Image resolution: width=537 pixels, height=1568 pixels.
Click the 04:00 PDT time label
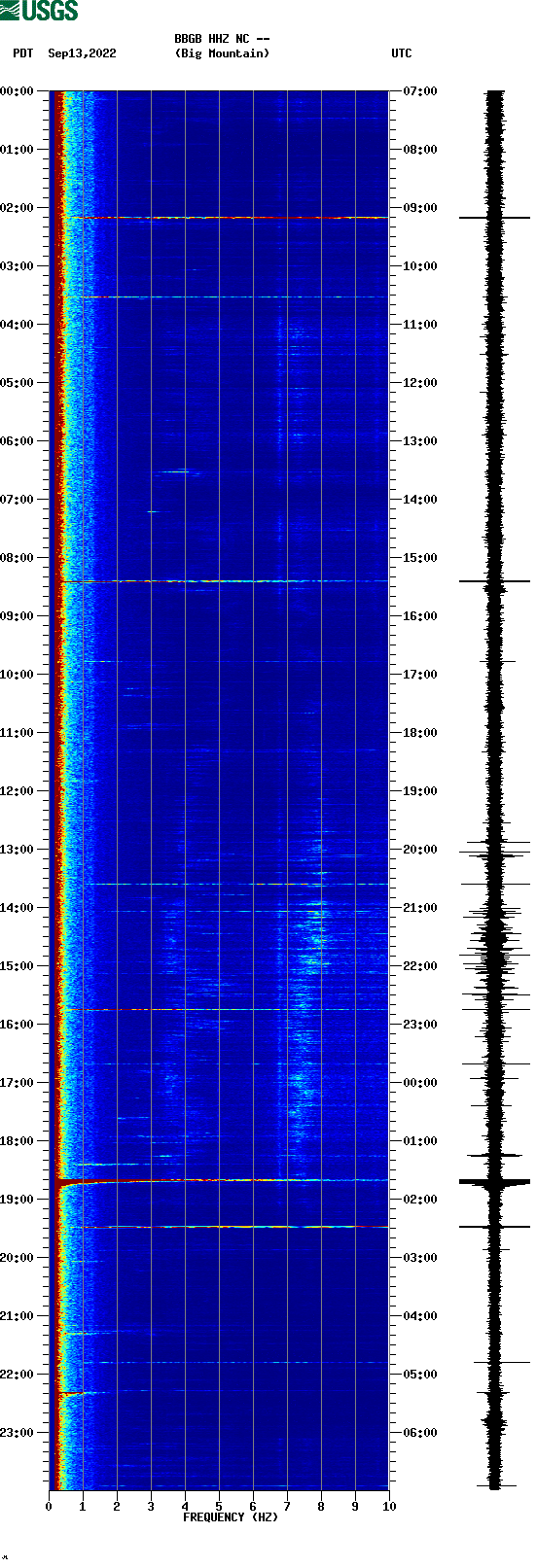[x=18, y=325]
